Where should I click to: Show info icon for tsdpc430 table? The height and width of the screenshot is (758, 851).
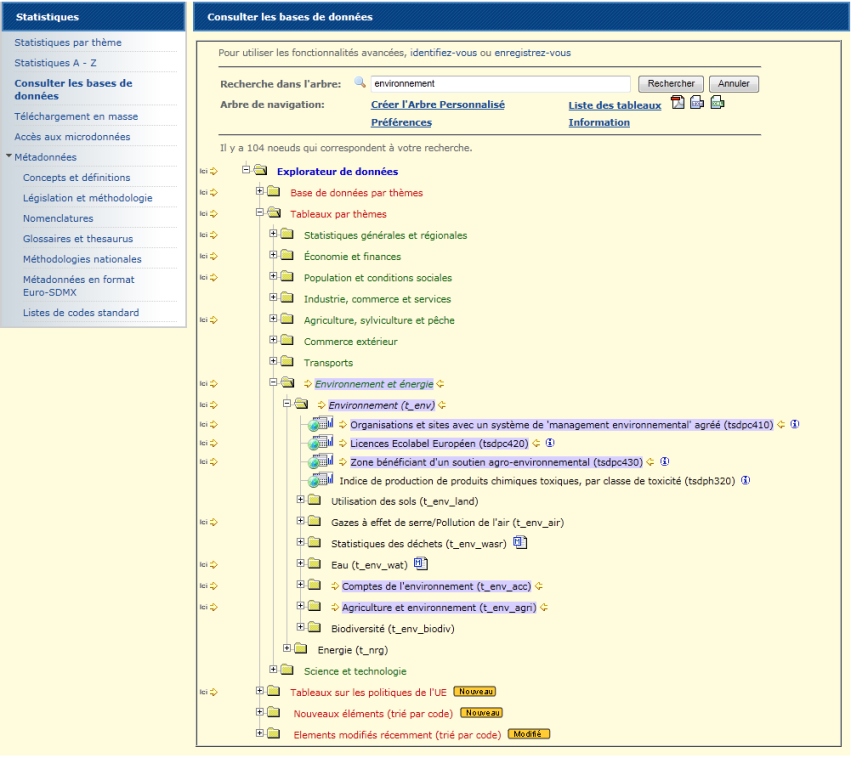664,462
